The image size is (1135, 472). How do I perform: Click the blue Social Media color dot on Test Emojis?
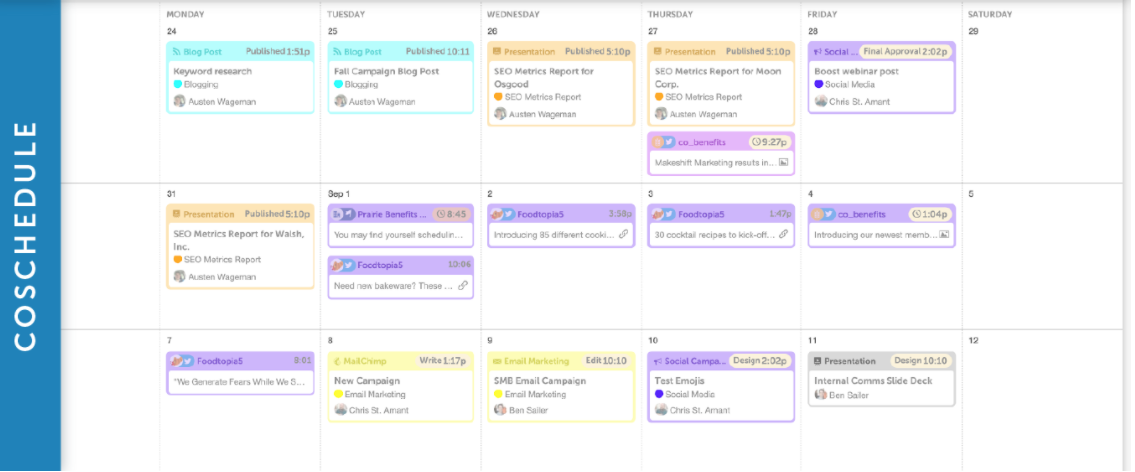[x=659, y=394]
